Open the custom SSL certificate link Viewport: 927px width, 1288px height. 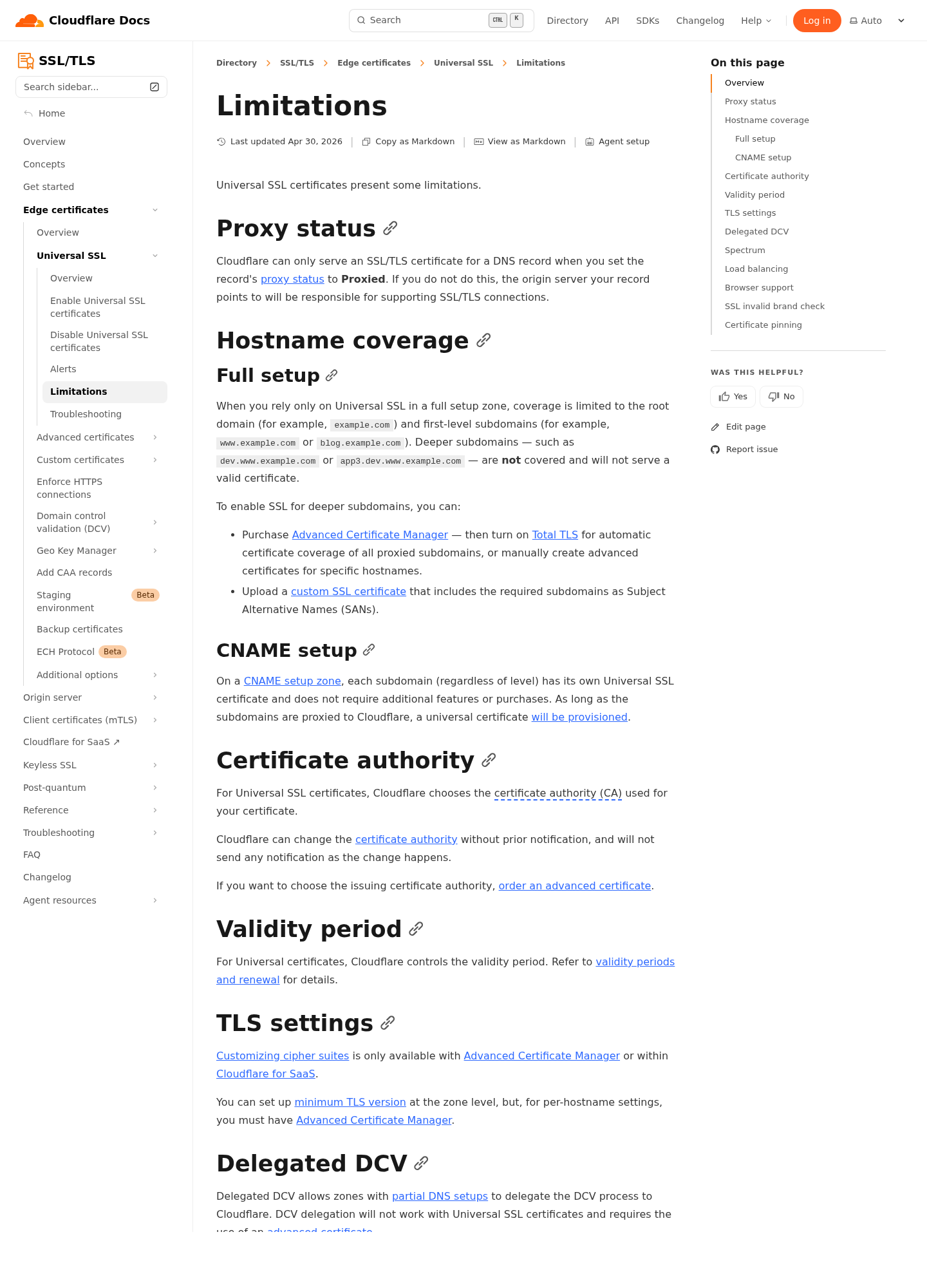click(x=348, y=591)
